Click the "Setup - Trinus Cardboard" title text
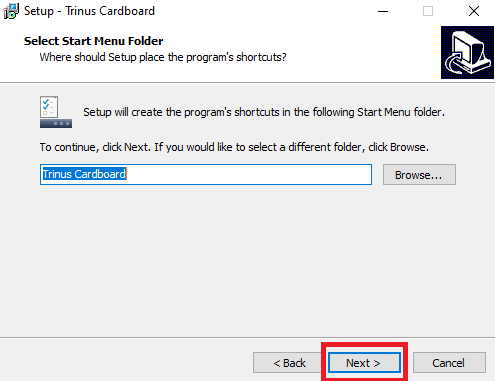495x381 pixels. (89, 11)
